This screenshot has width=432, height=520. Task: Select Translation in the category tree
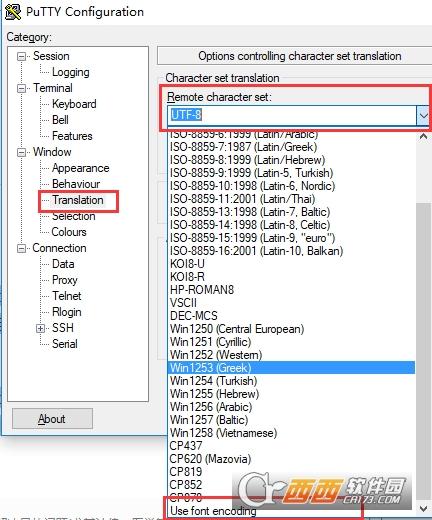tap(78, 200)
